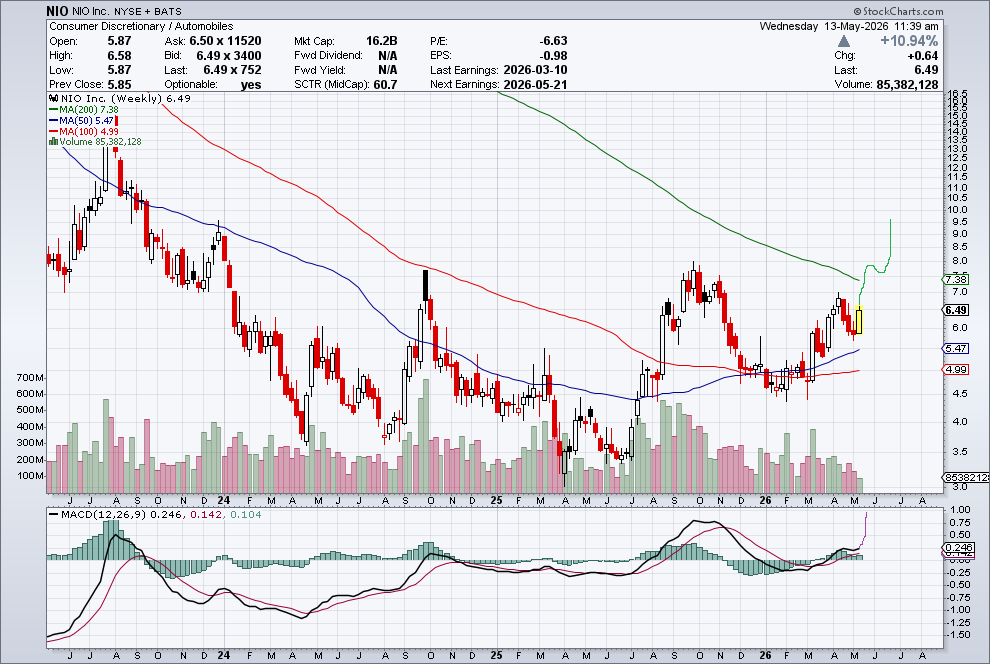Click the Last quote 6.49 x 752
990x664 pixels.
coord(232,70)
